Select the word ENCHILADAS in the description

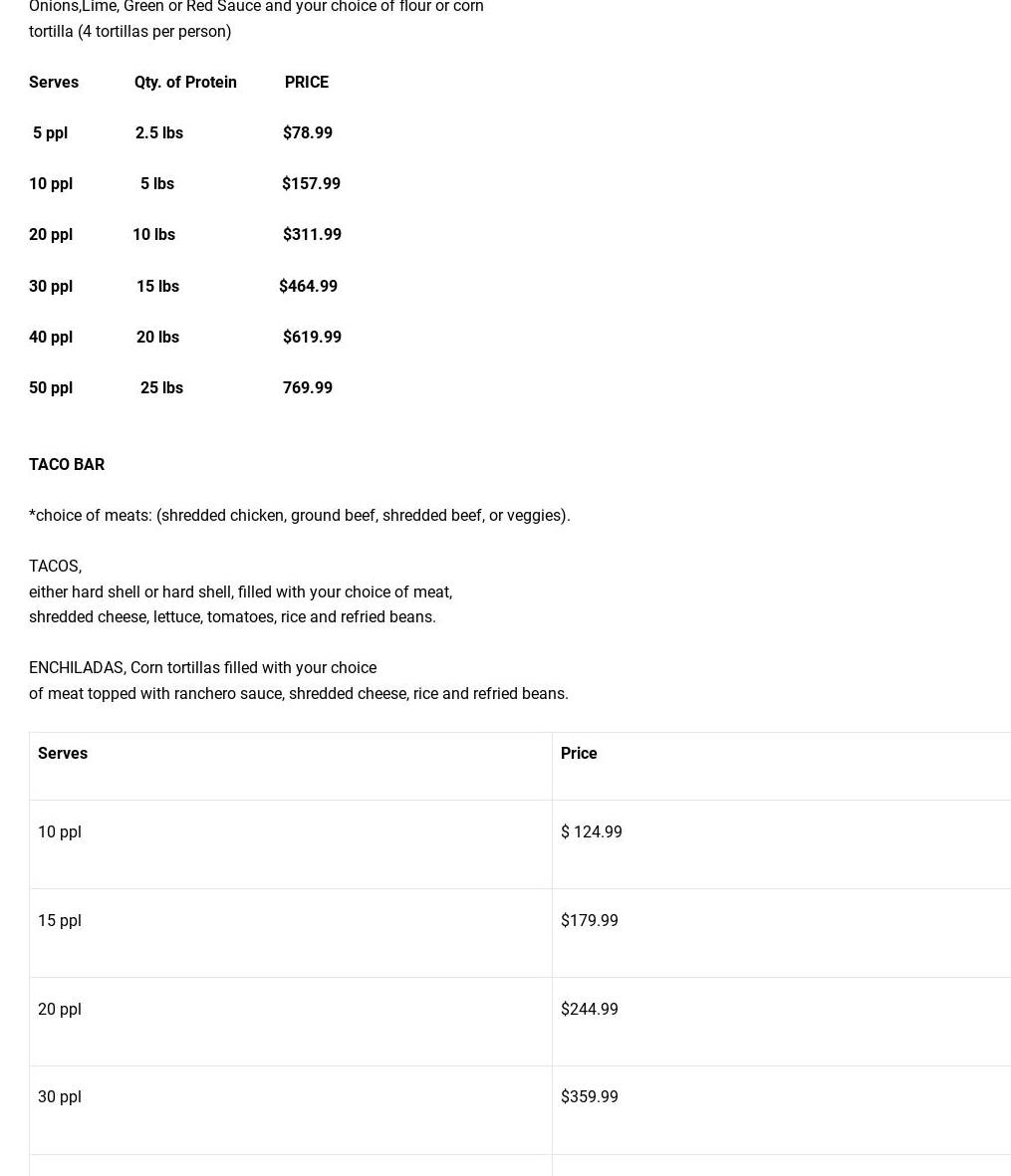click(x=76, y=667)
